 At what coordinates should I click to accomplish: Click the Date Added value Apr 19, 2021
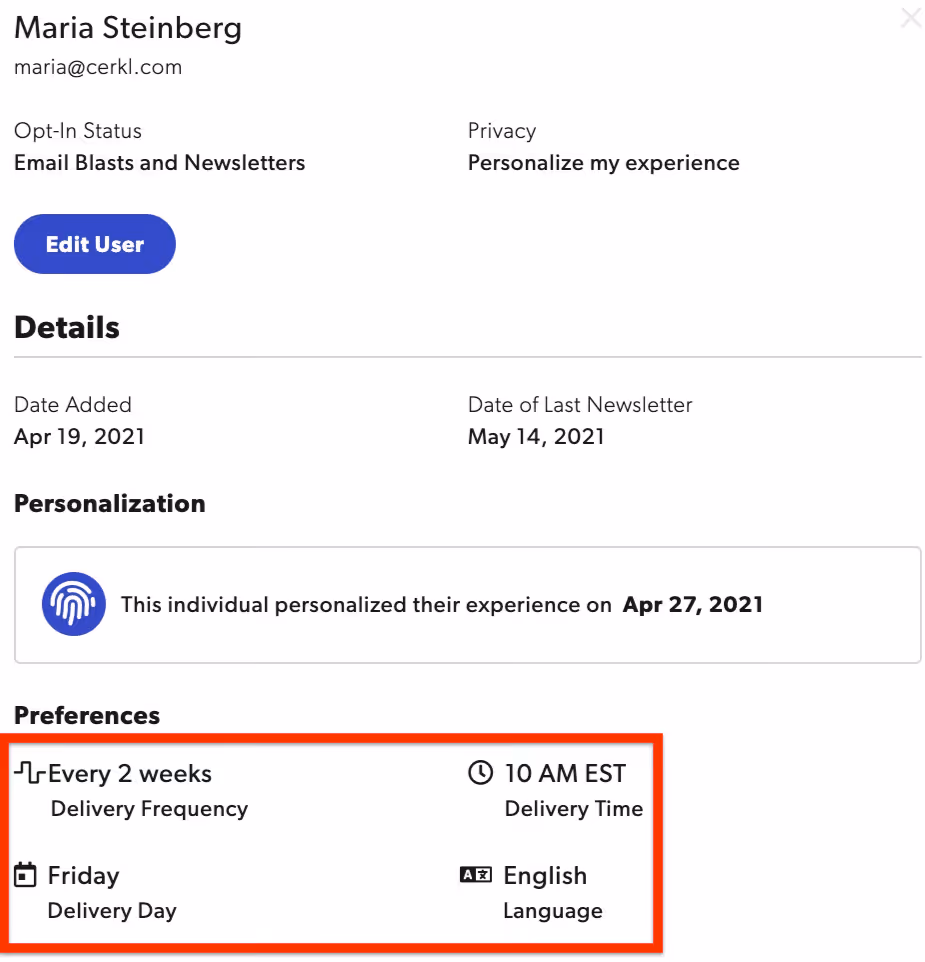79,437
